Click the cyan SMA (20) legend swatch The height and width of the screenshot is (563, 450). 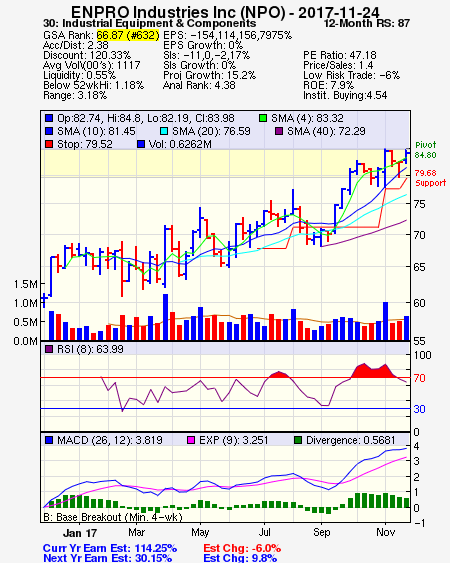point(164,131)
